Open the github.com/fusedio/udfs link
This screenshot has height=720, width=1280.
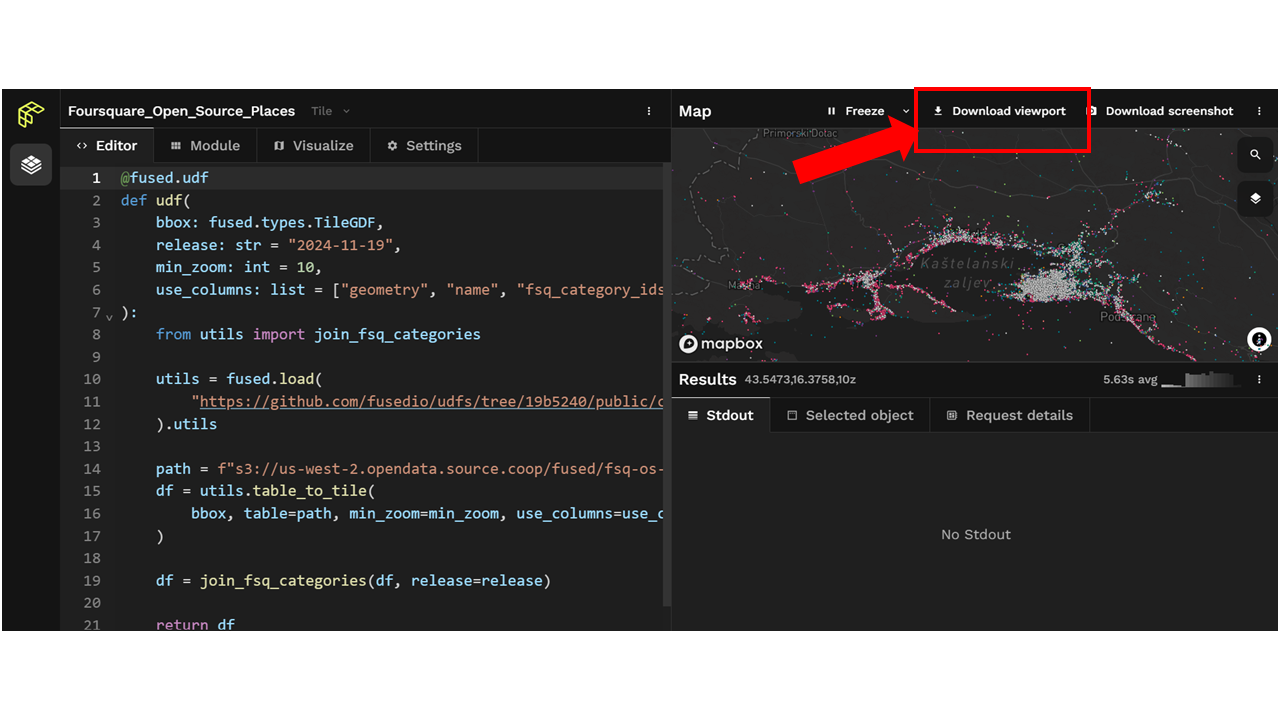(x=431, y=402)
